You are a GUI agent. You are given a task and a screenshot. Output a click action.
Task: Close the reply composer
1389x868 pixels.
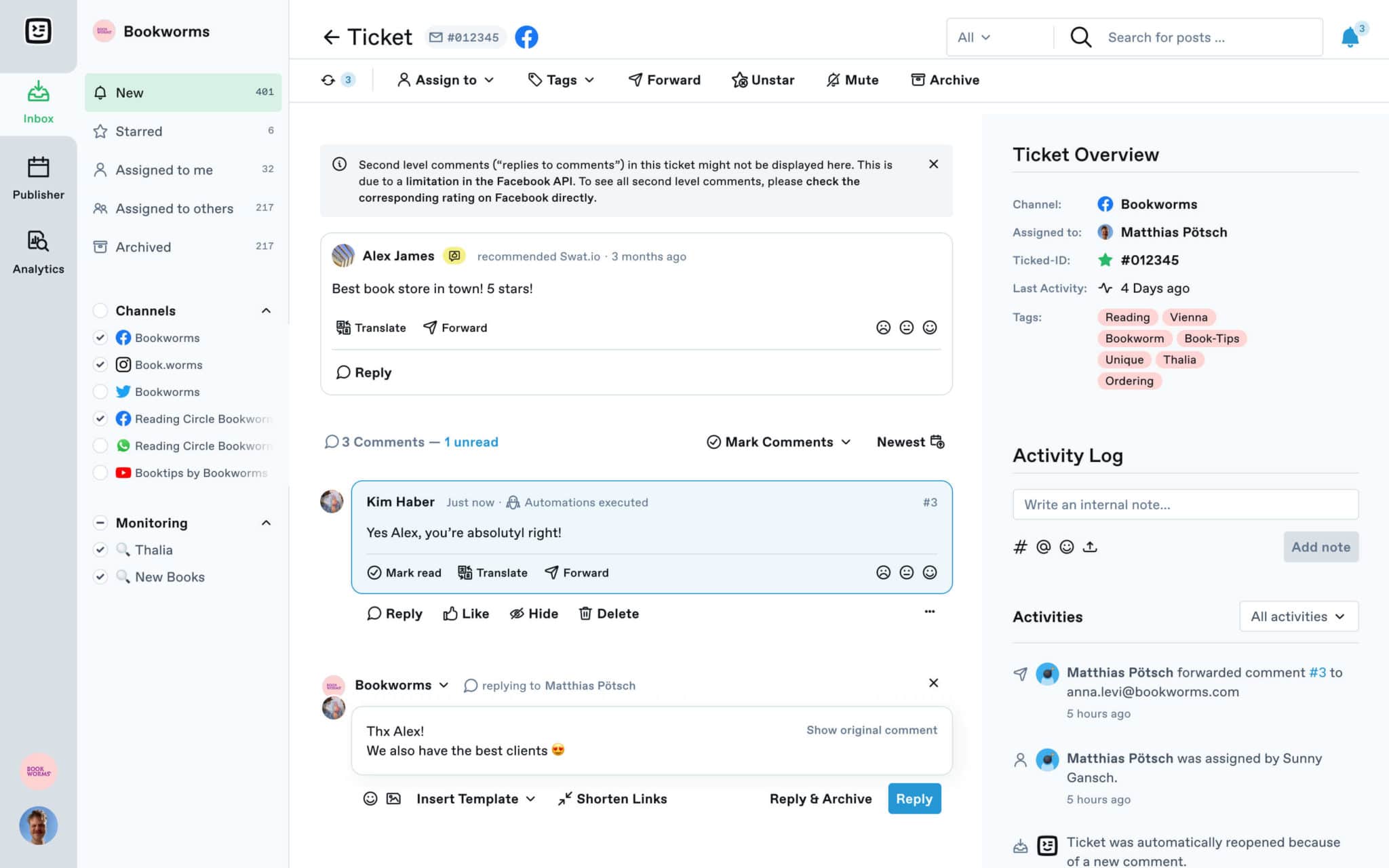pos(933,683)
